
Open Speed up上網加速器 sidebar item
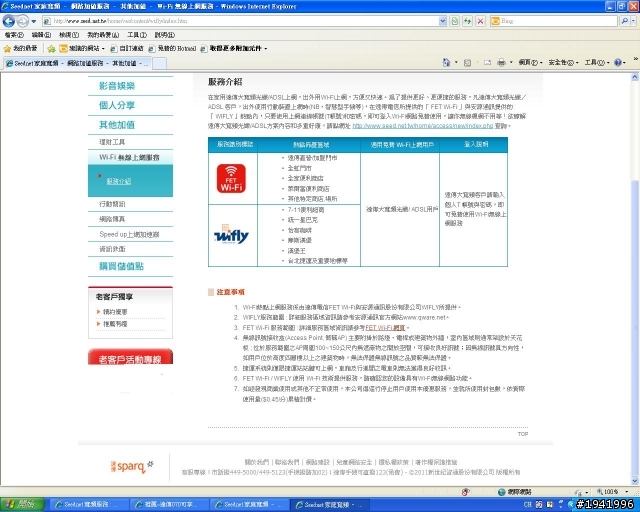tap(129, 234)
